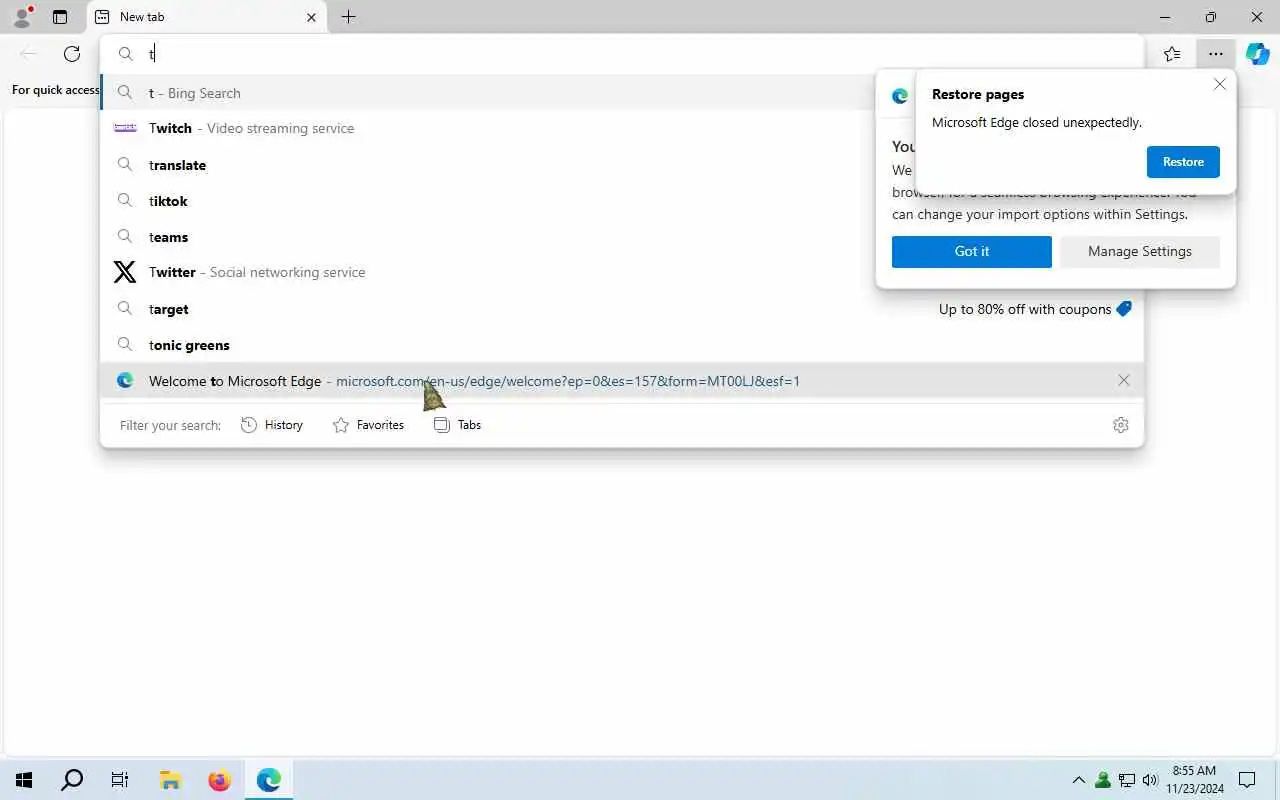The image size is (1280, 800).
Task: Click the green user tray icon
Action: click(x=1103, y=780)
